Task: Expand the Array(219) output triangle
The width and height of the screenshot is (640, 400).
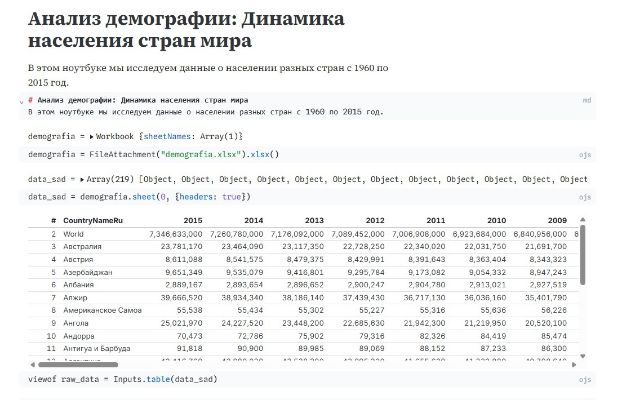Action: pyautogui.click(x=82, y=179)
